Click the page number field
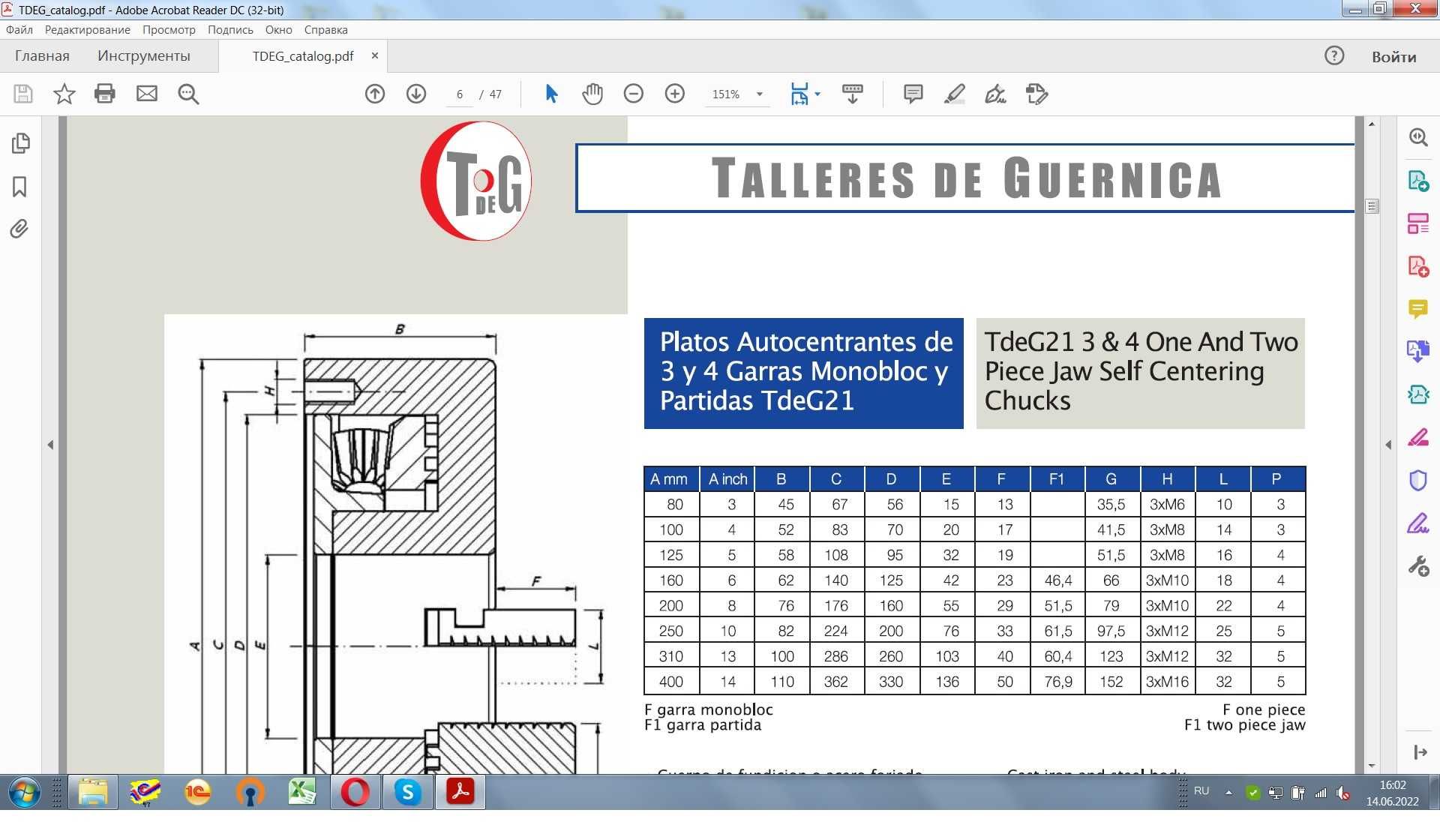Screen dimensions: 1440x840 coord(459,94)
